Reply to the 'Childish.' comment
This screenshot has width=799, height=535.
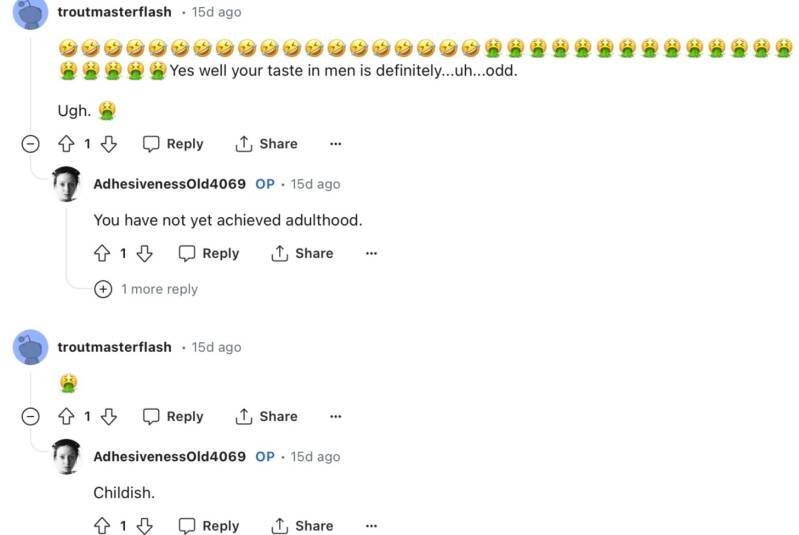click(x=209, y=526)
